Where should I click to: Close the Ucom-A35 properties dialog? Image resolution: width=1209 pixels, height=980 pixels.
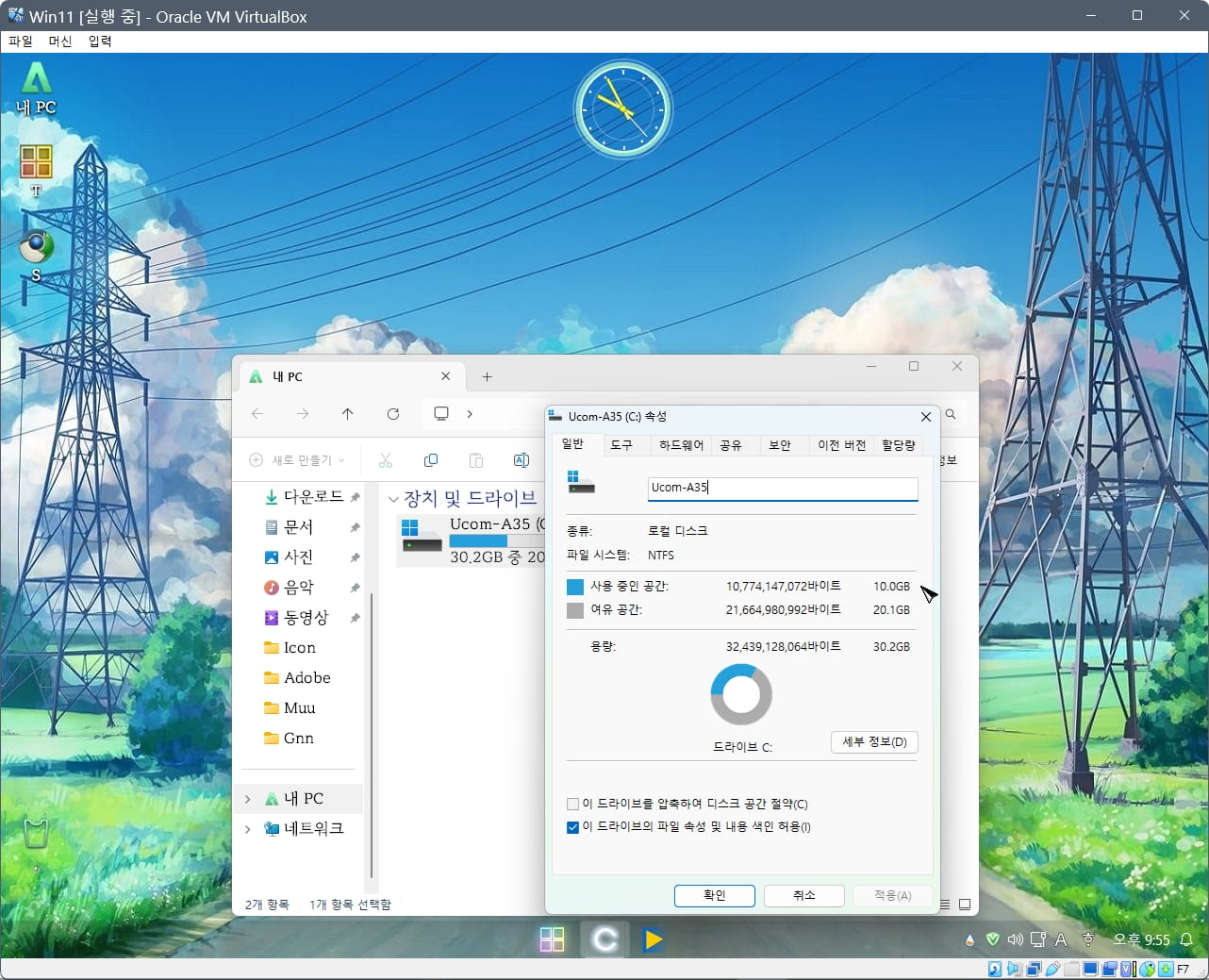926,417
